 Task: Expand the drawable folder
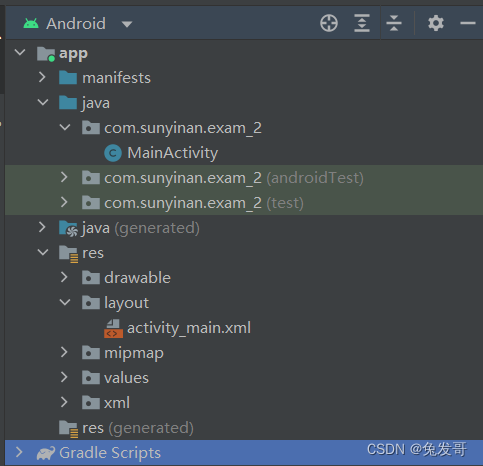64,277
